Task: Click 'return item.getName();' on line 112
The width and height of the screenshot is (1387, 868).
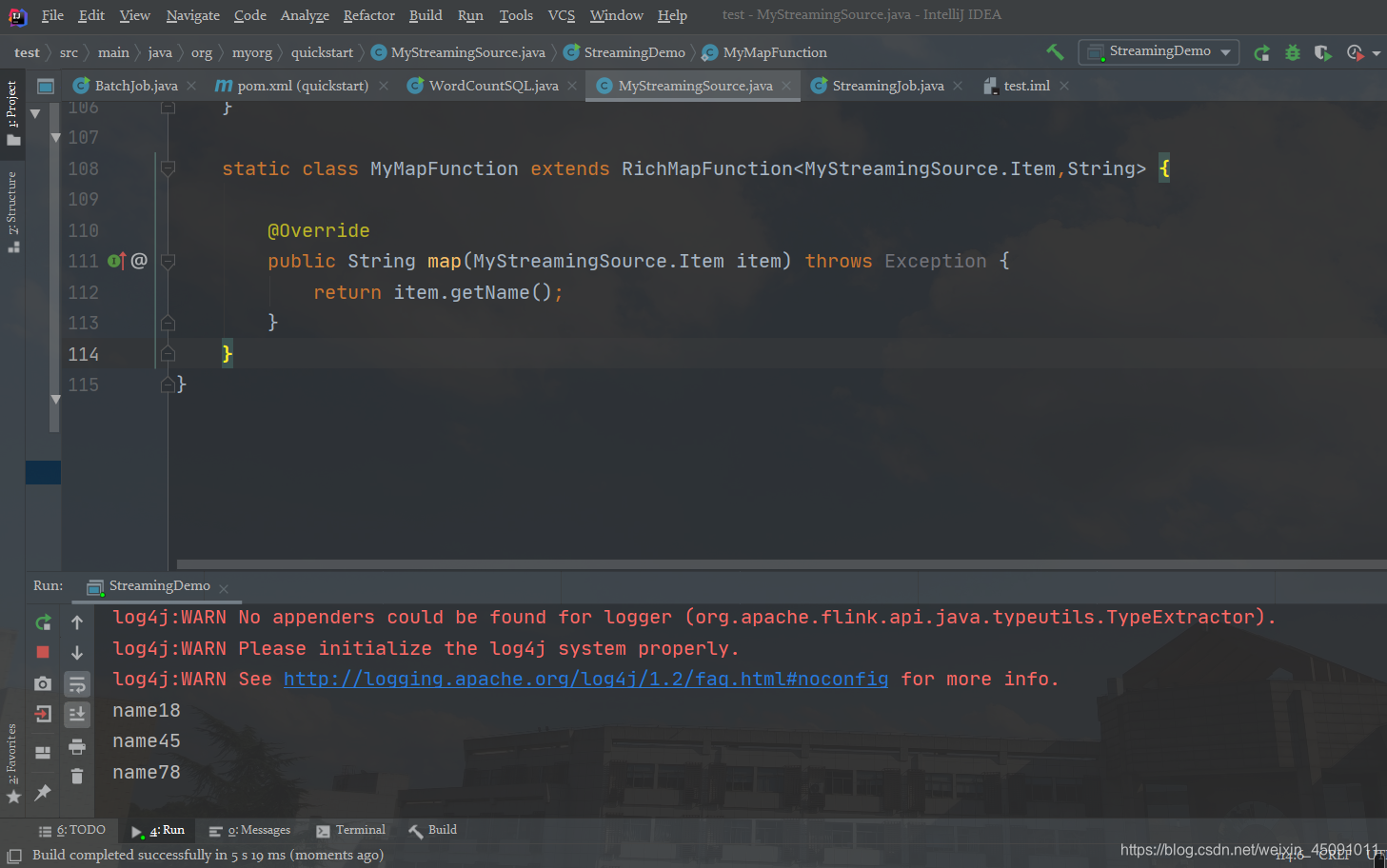Action: (x=439, y=292)
